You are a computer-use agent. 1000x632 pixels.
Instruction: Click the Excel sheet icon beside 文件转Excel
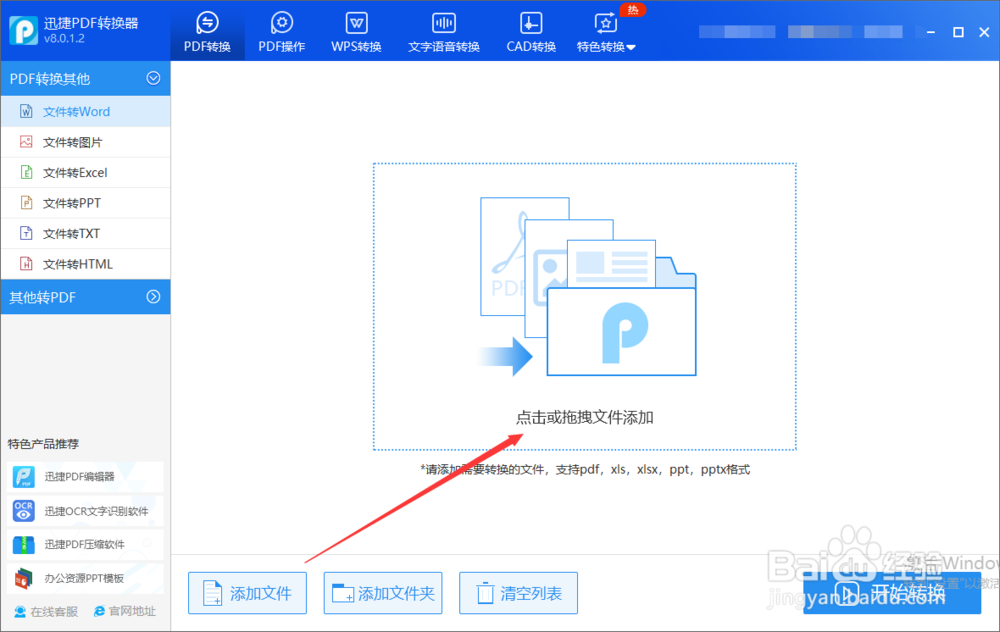pyautogui.click(x=26, y=172)
